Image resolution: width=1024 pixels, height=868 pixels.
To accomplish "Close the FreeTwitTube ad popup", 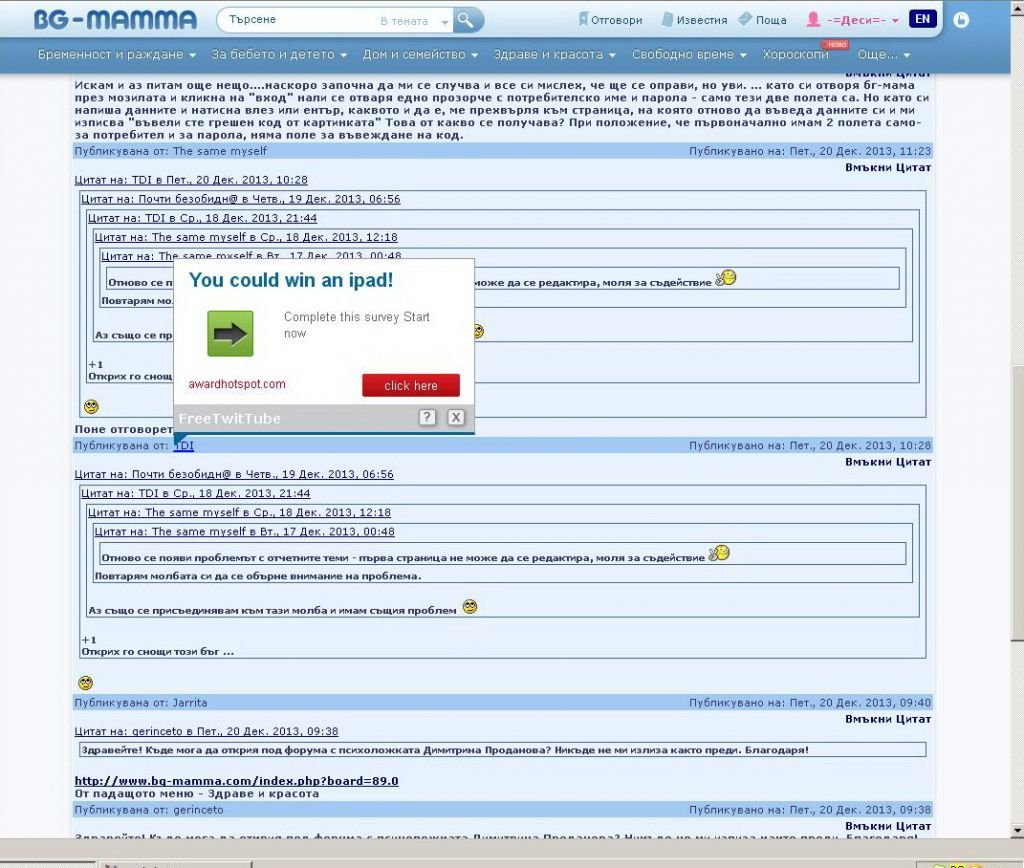I will pos(456,417).
